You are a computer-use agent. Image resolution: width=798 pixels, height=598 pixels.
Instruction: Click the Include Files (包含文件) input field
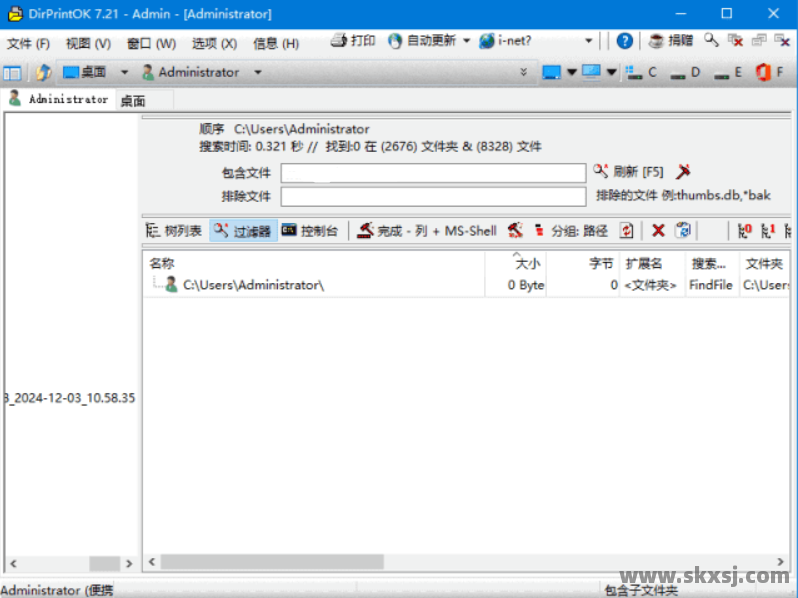[x=433, y=173]
